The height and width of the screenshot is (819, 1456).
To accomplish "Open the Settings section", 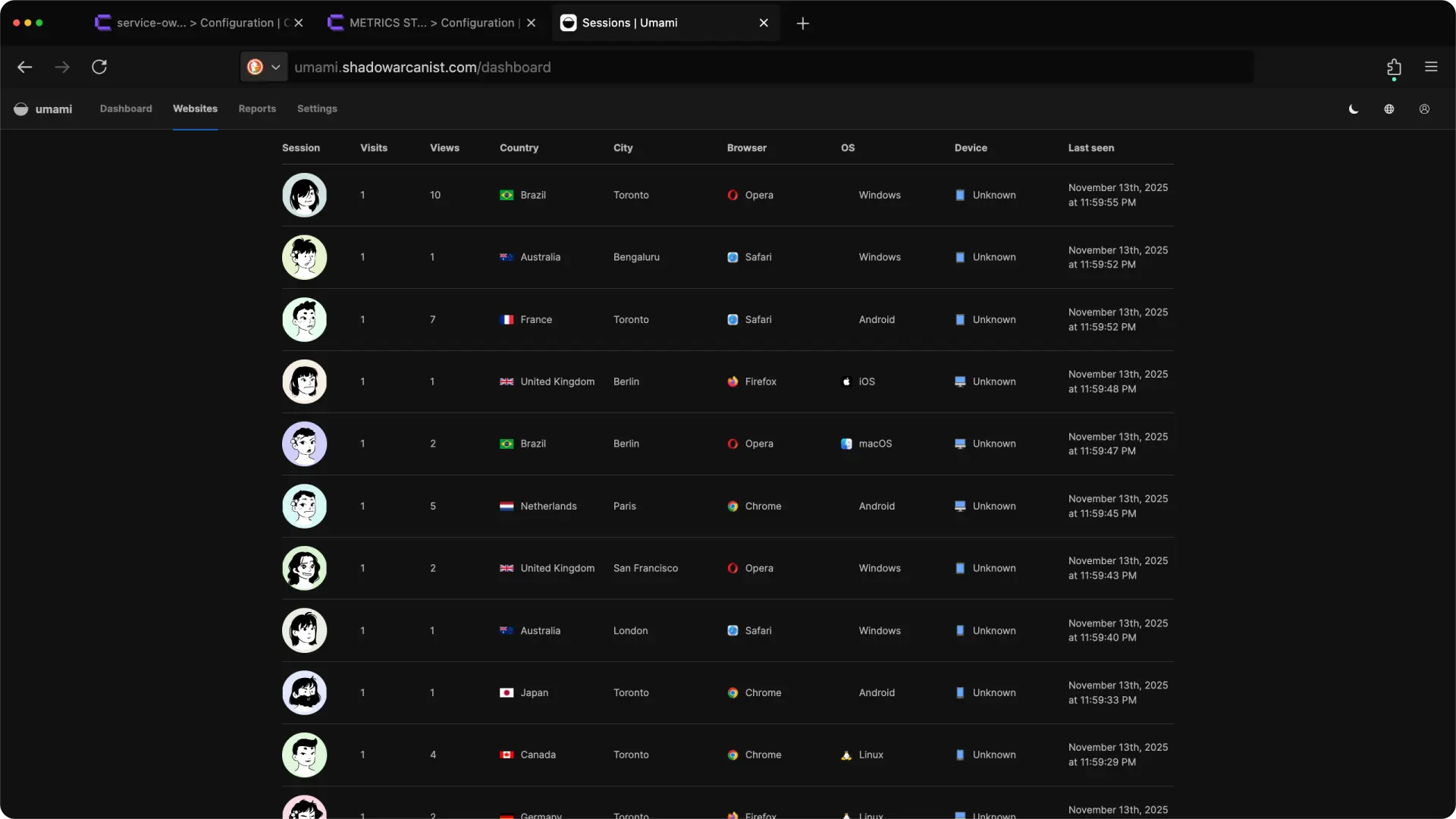I will pyautogui.click(x=317, y=108).
